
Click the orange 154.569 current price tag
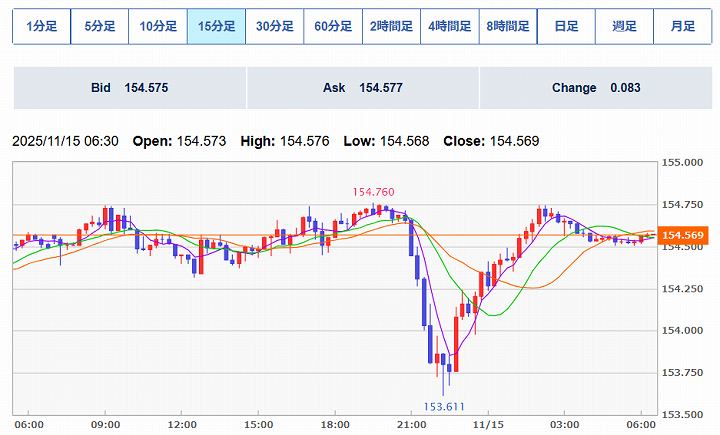[684, 235]
